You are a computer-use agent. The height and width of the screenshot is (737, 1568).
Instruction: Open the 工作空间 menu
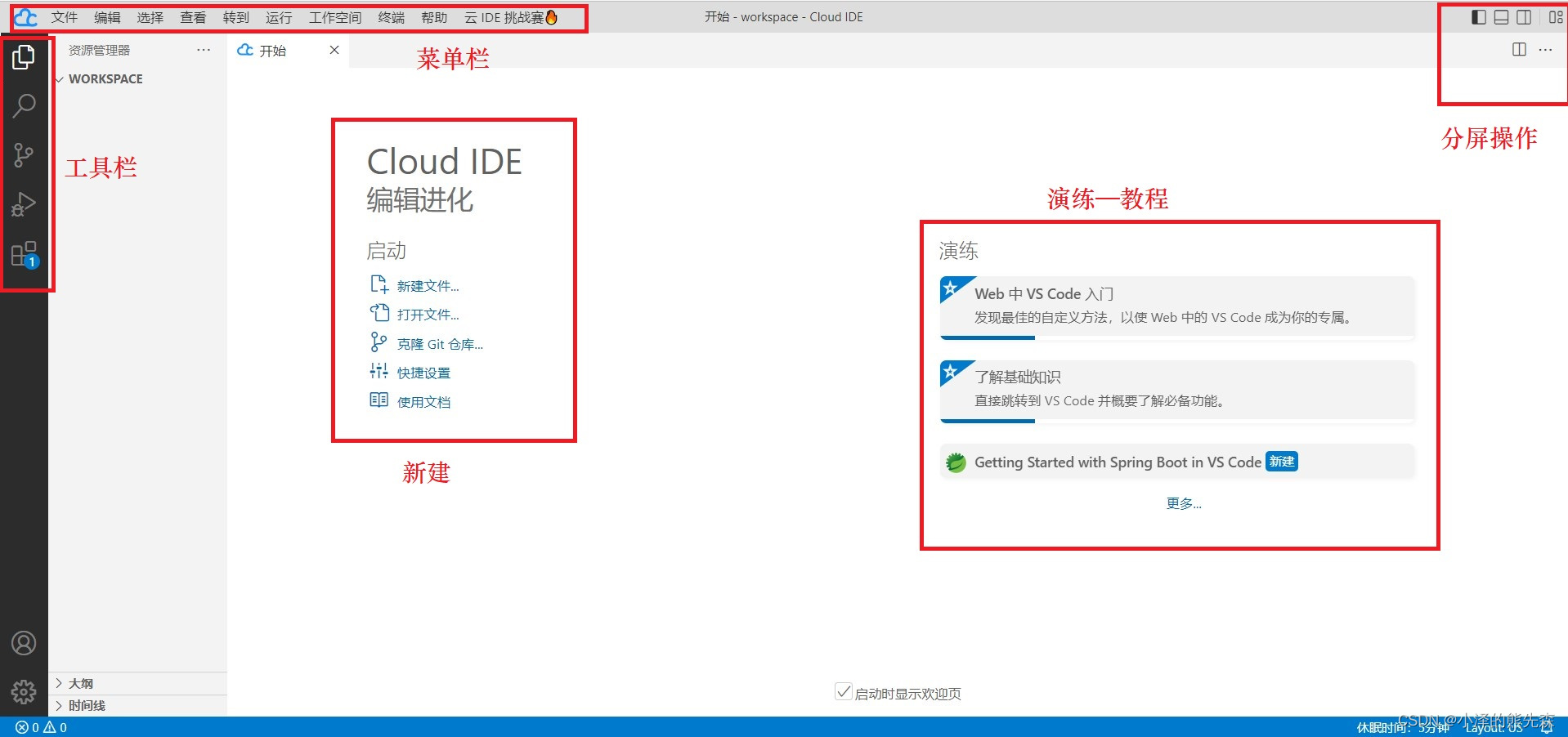pos(335,17)
